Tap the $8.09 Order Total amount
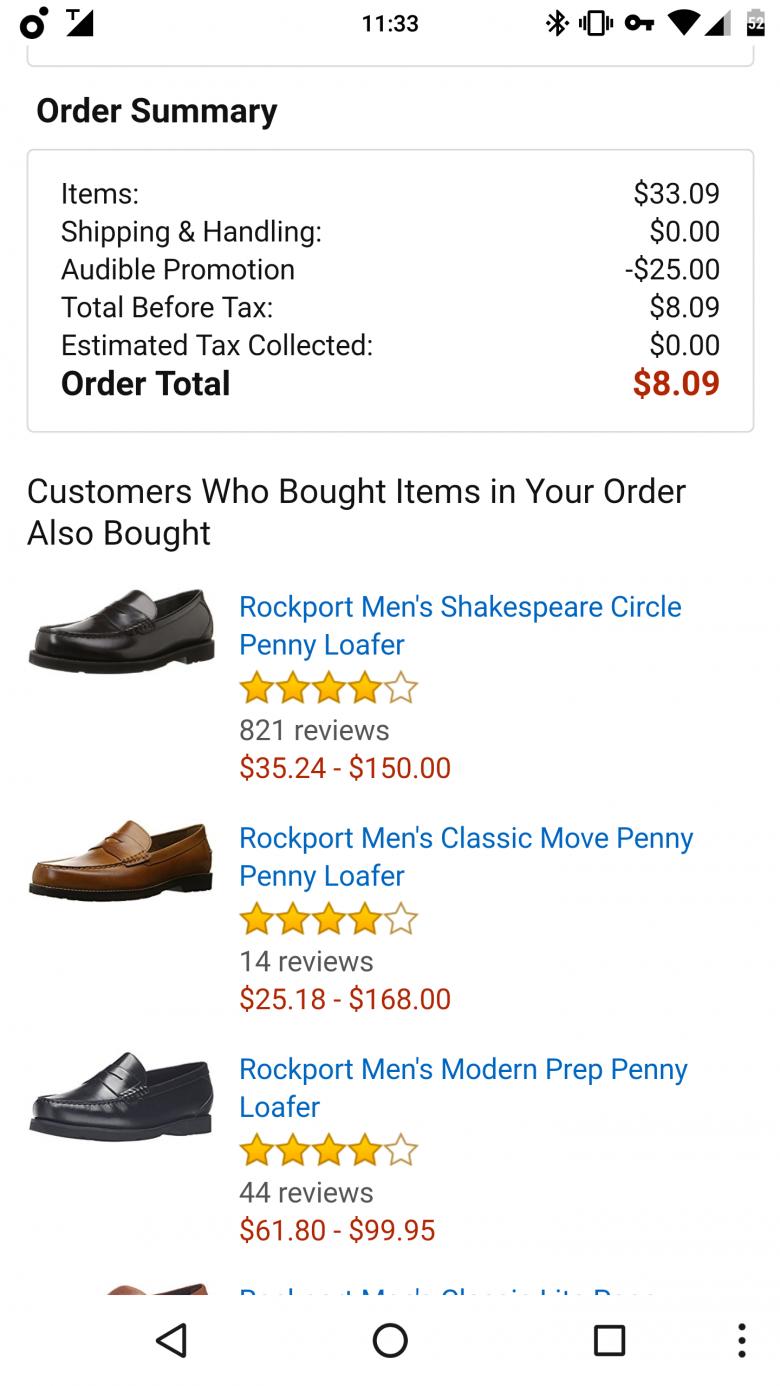The image size is (780, 1386). (676, 383)
